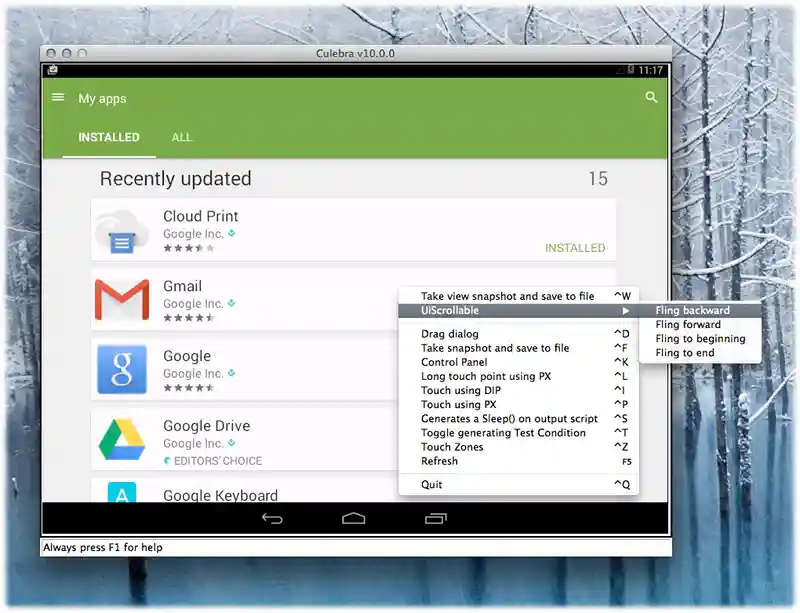
Task: Open the Cloud Print app icon
Action: point(121,231)
